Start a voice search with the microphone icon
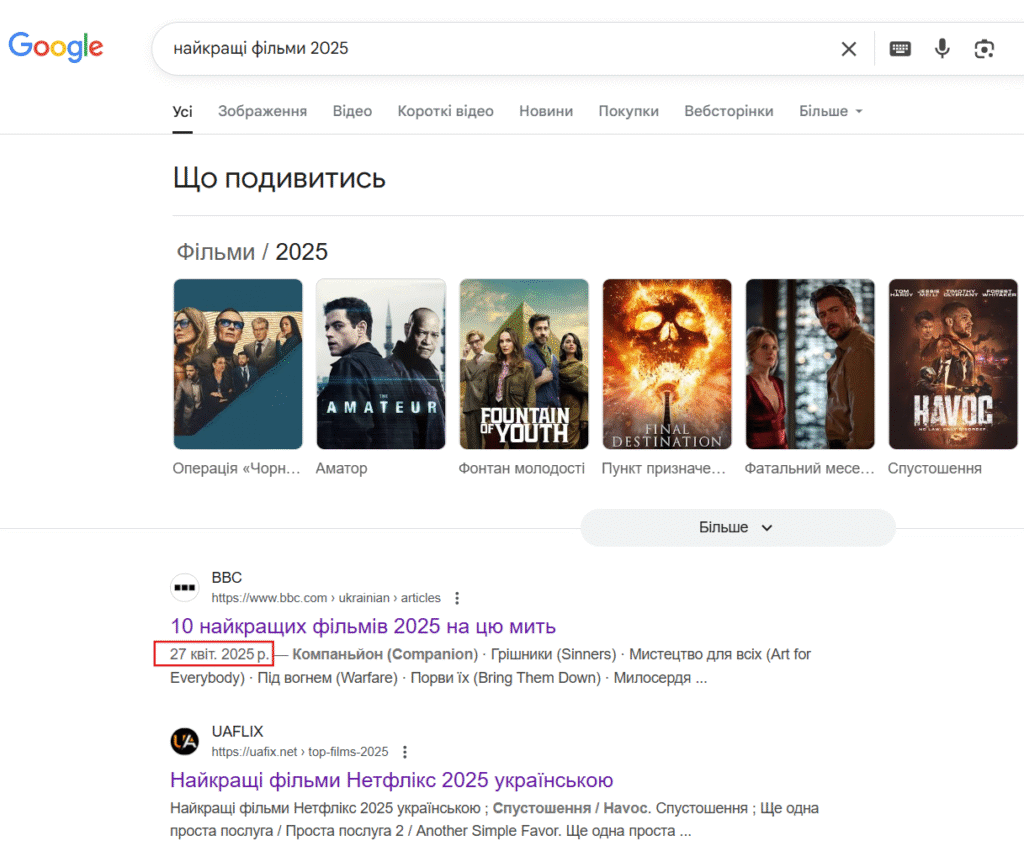The width and height of the screenshot is (1024, 862). pos(941,48)
